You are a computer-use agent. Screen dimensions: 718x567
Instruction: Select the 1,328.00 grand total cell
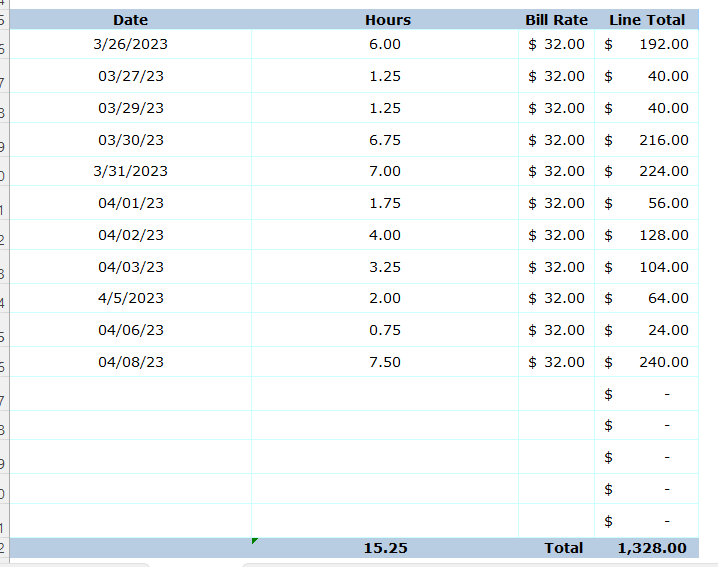[647, 548]
